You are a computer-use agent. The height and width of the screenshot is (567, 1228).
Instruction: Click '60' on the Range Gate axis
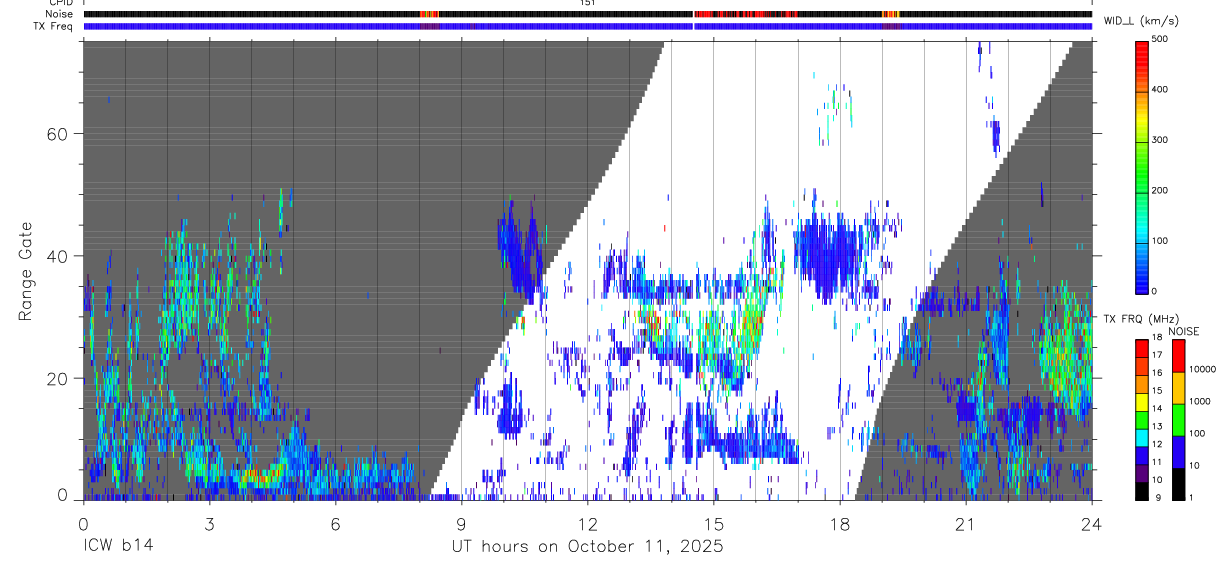tap(58, 133)
